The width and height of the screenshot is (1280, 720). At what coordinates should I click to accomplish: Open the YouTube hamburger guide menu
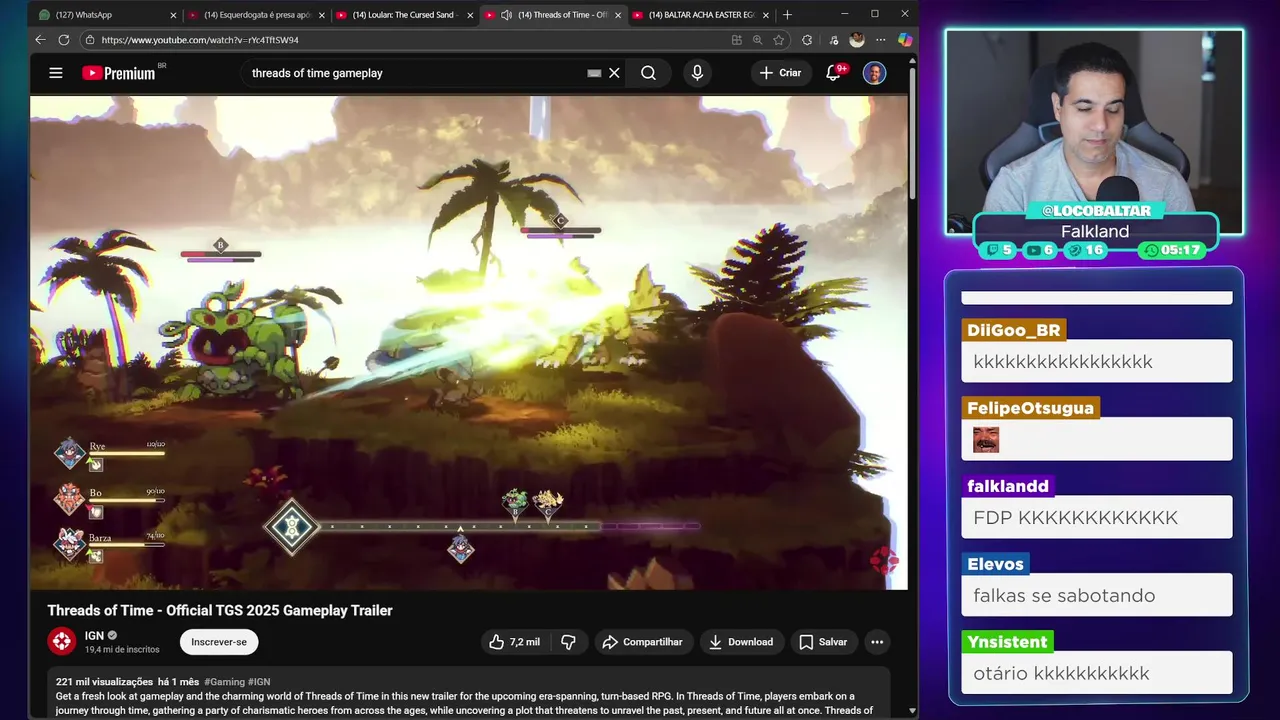point(56,73)
